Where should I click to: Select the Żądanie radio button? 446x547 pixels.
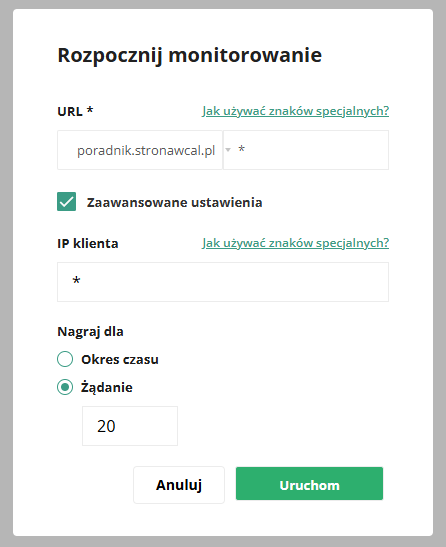65,387
